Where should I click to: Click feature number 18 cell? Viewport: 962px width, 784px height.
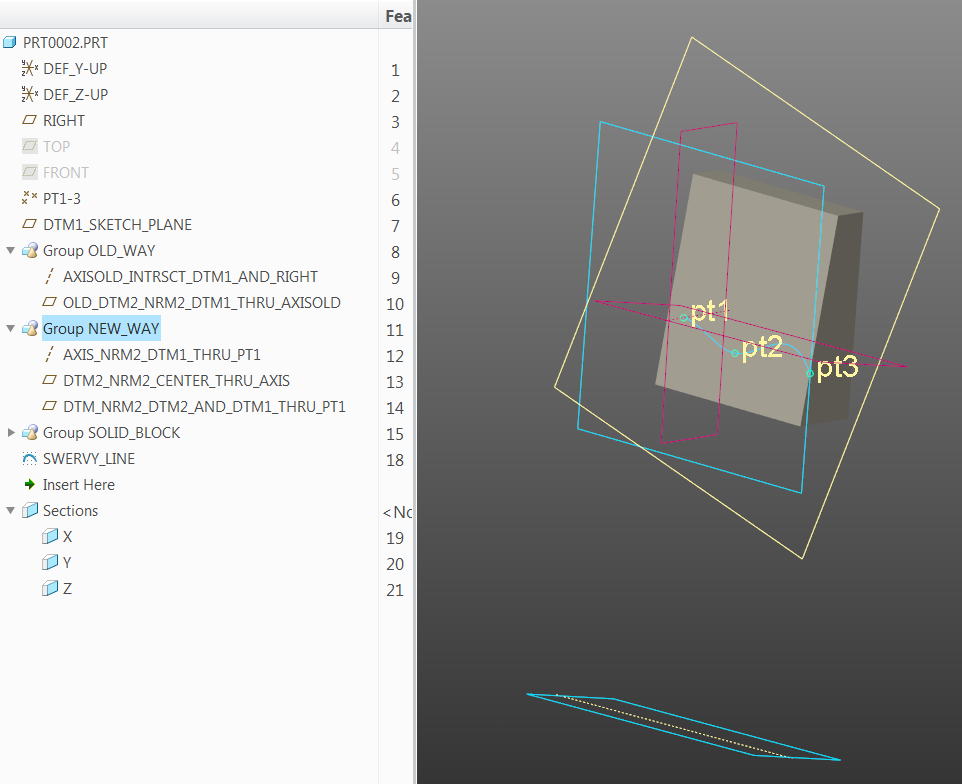click(x=395, y=460)
